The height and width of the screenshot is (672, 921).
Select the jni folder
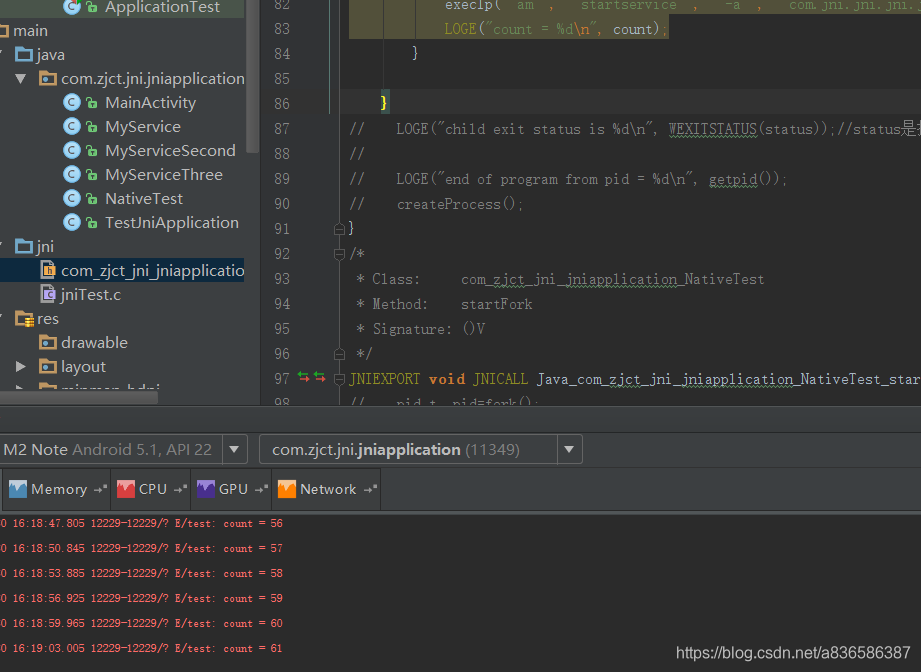click(x=45, y=247)
